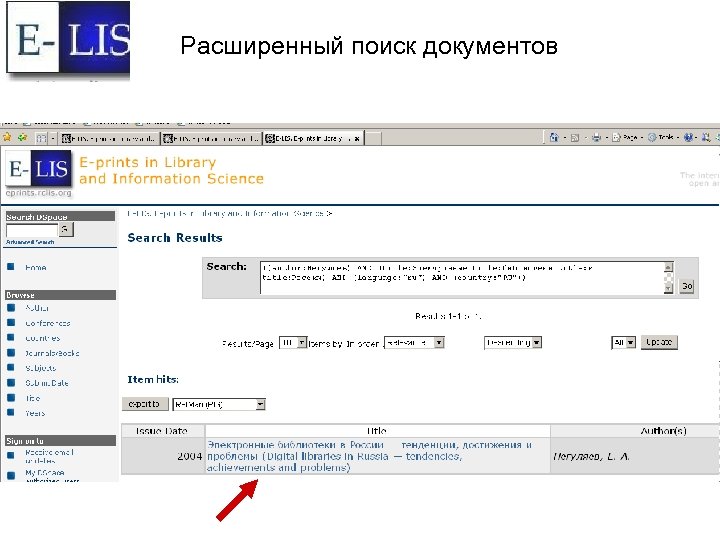Open the Results/Page dropdown
Image resolution: width=720 pixels, height=540 pixels.
coord(293,343)
